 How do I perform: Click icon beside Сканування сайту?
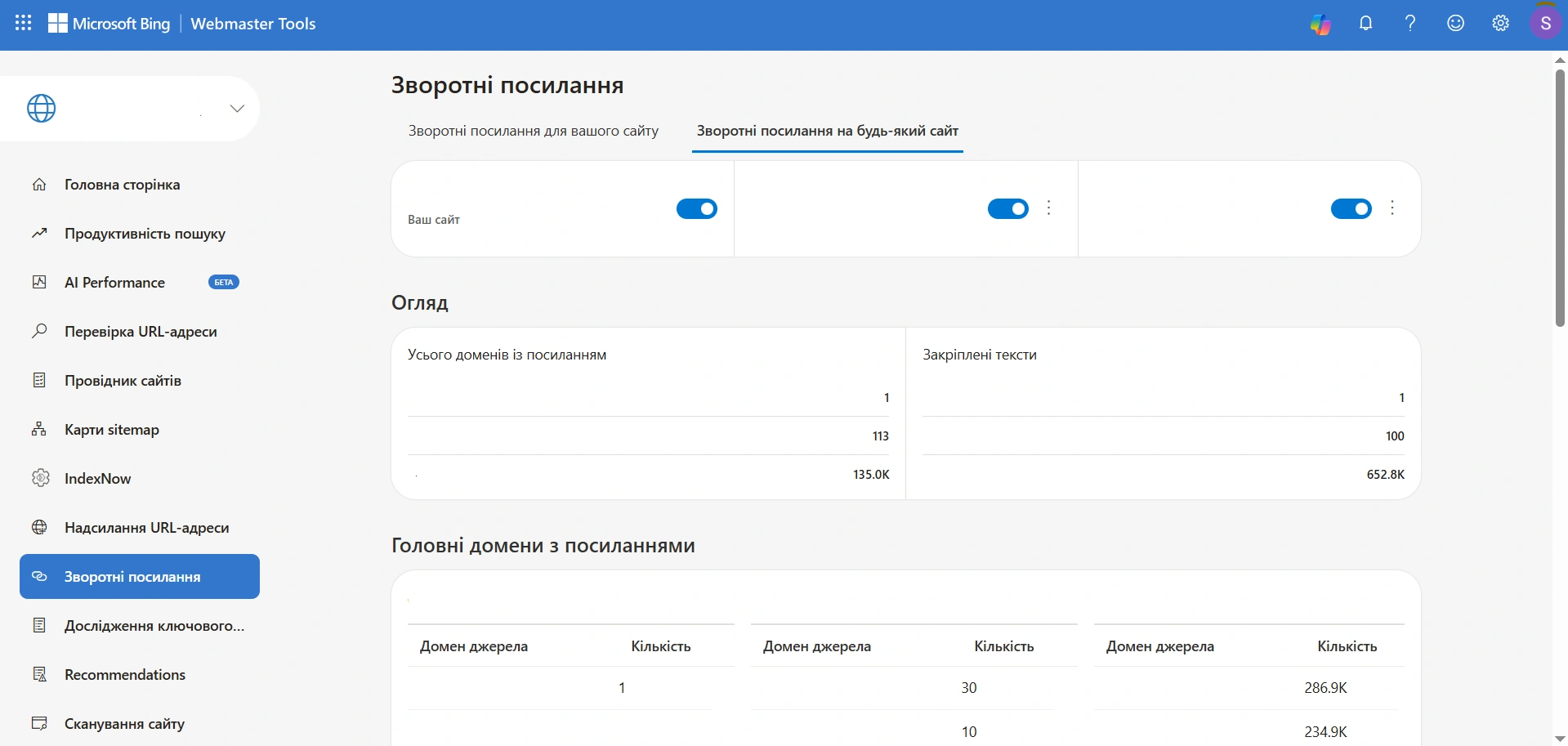(39, 724)
